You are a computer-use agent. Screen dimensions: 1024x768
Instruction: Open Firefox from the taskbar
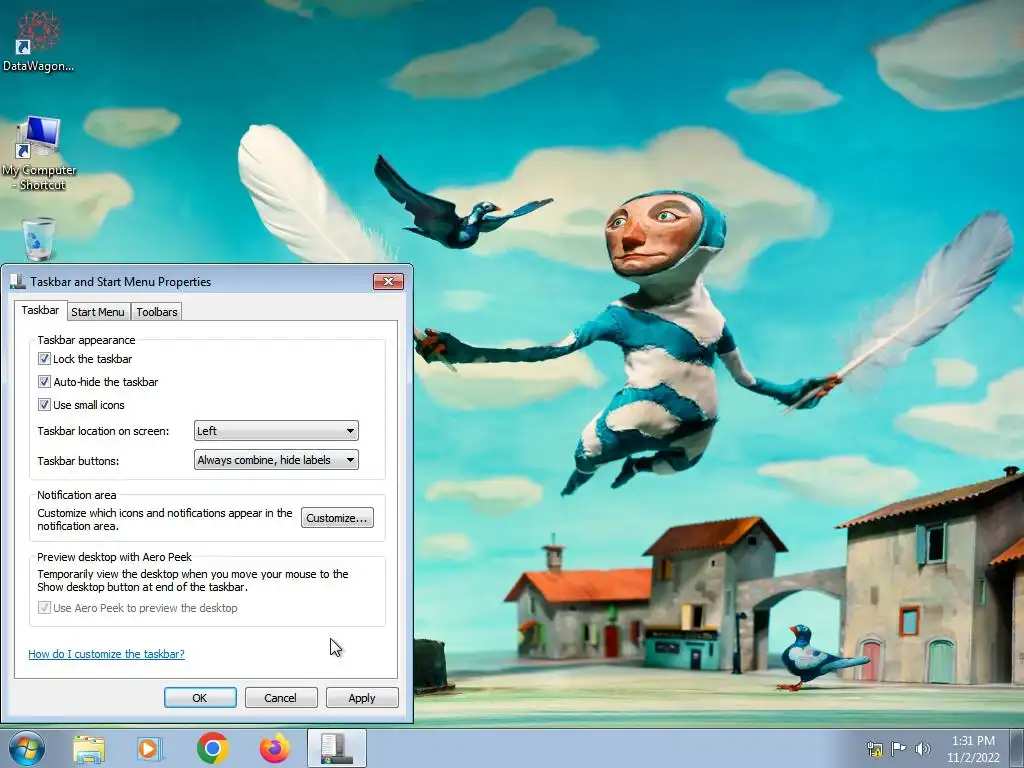[x=275, y=748]
